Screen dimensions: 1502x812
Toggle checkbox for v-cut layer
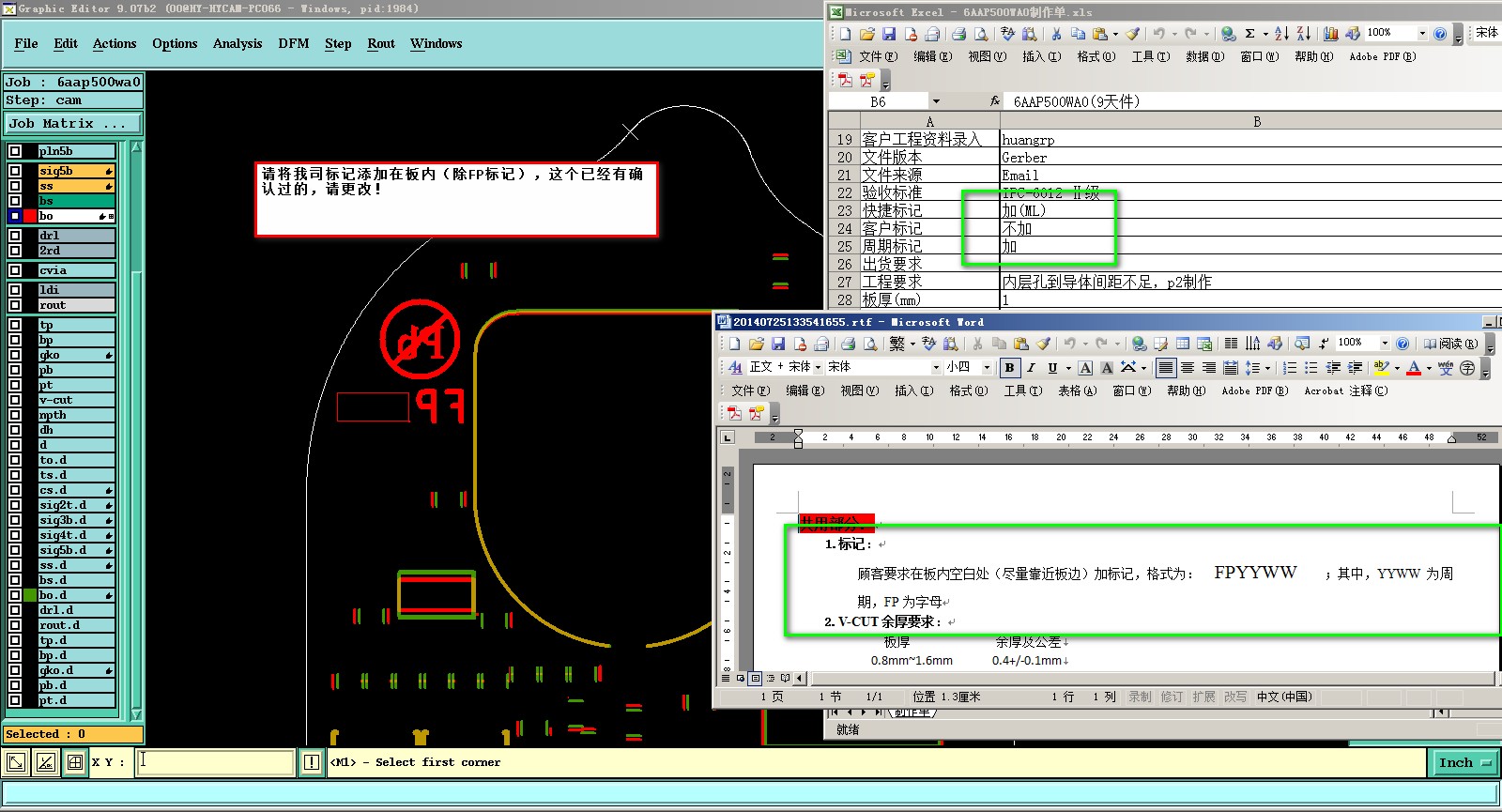pyautogui.click(x=15, y=400)
